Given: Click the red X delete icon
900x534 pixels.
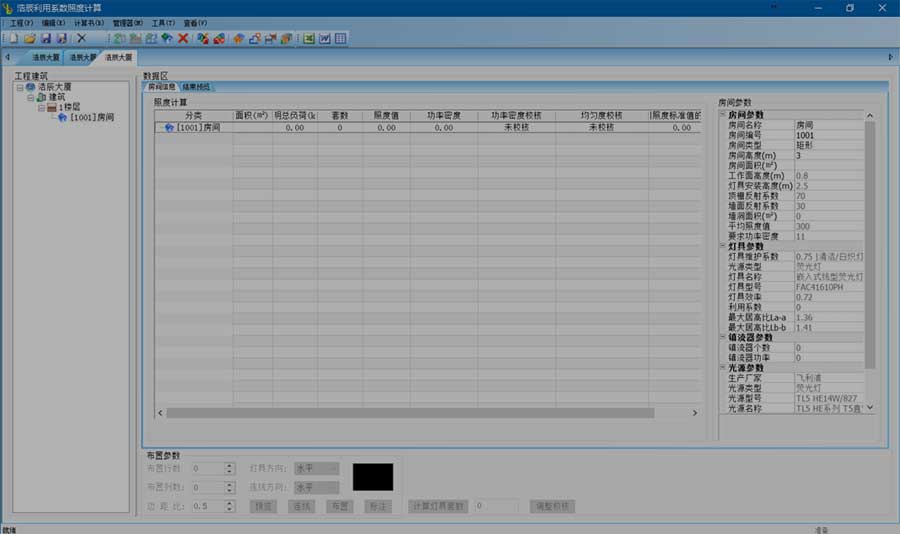Looking at the screenshot, I should 183,38.
